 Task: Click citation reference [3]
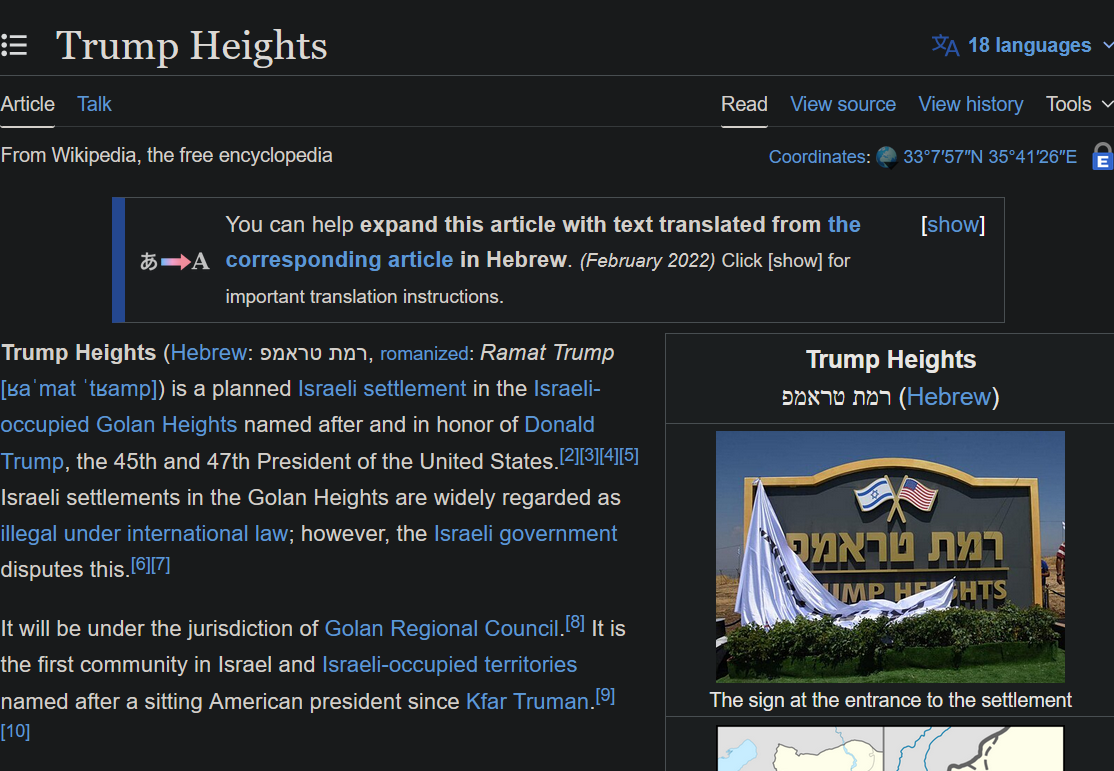[x=590, y=455]
